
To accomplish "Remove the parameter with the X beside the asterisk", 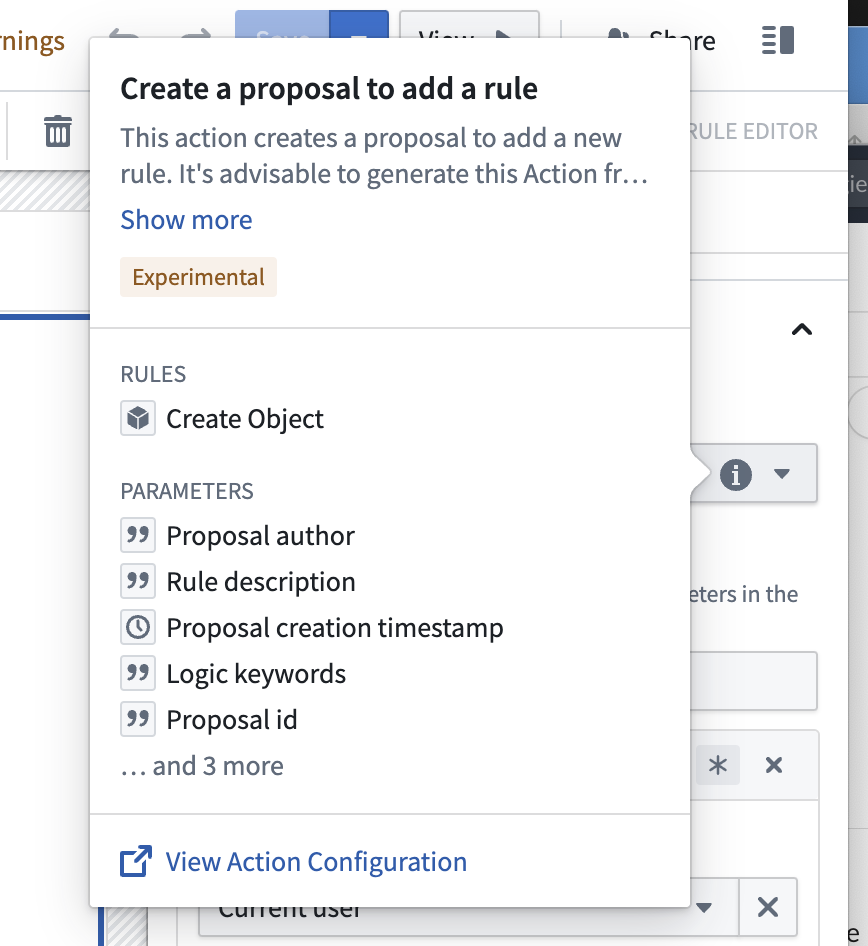I will point(774,765).
